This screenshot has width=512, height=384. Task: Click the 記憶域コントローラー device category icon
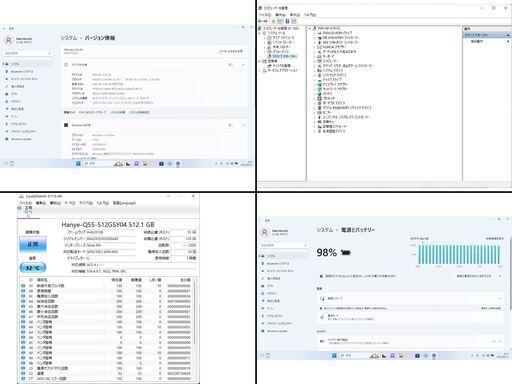point(319,126)
